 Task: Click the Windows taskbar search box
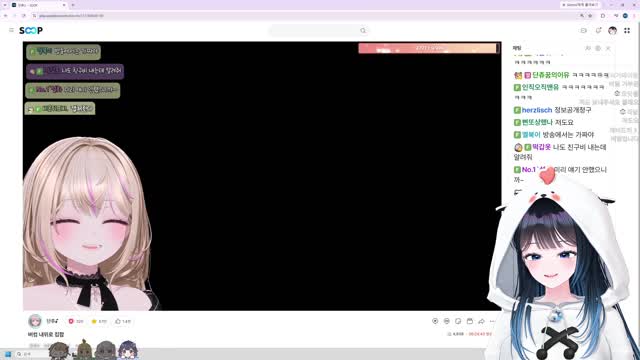32,354
